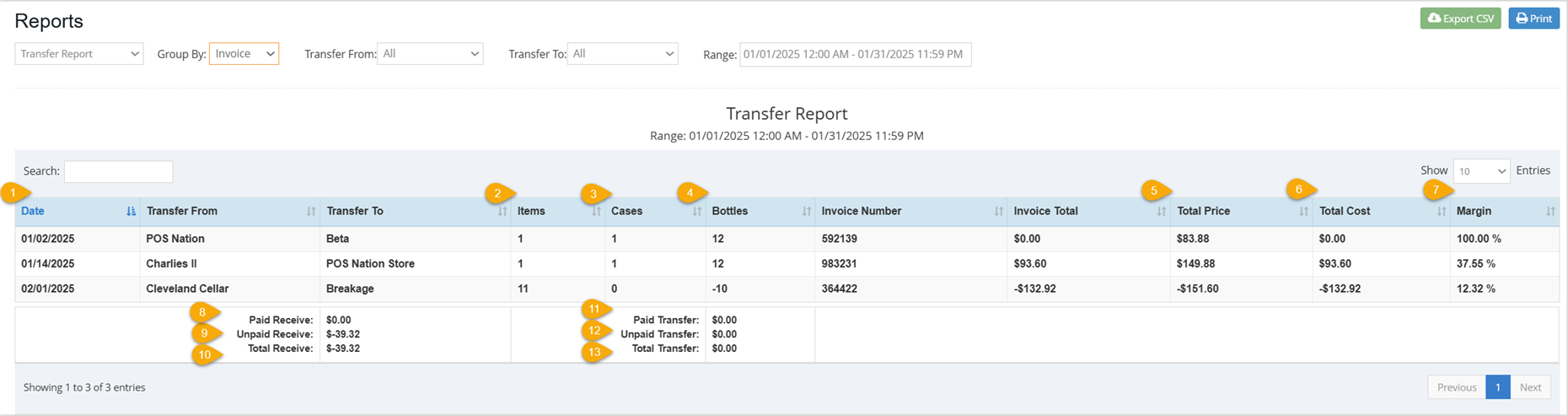The image size is (1568, 416).
Task: Click the Total Transfer label
Action: [666, 348]
